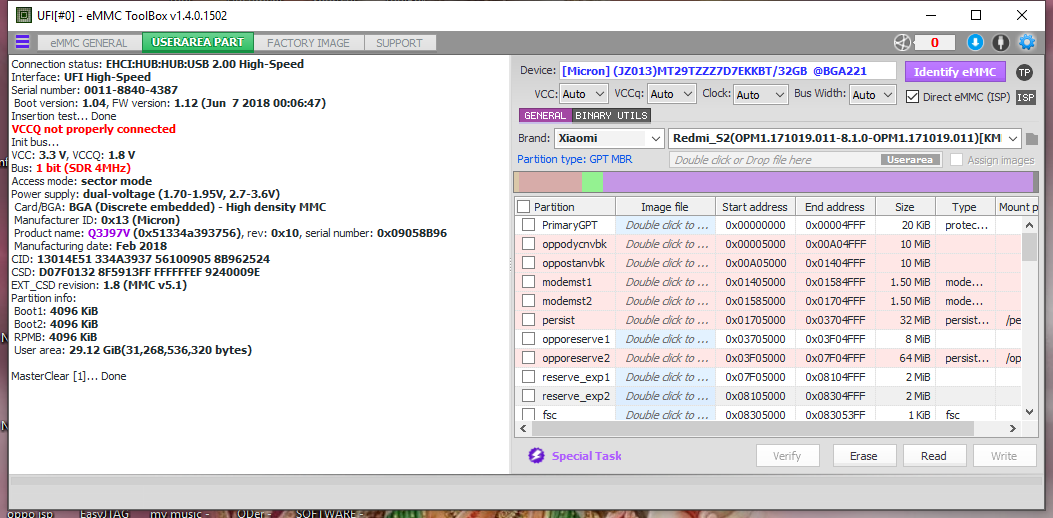Select USERAREA PART tab
1053x518 pixels.
[x=198, y=42]
